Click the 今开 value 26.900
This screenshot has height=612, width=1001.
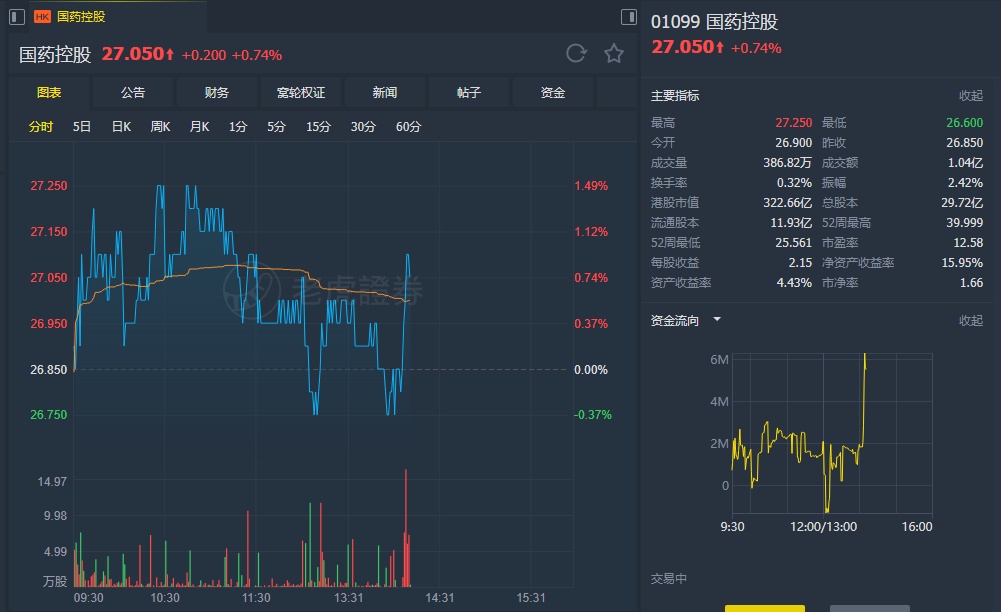click(794, 142)
